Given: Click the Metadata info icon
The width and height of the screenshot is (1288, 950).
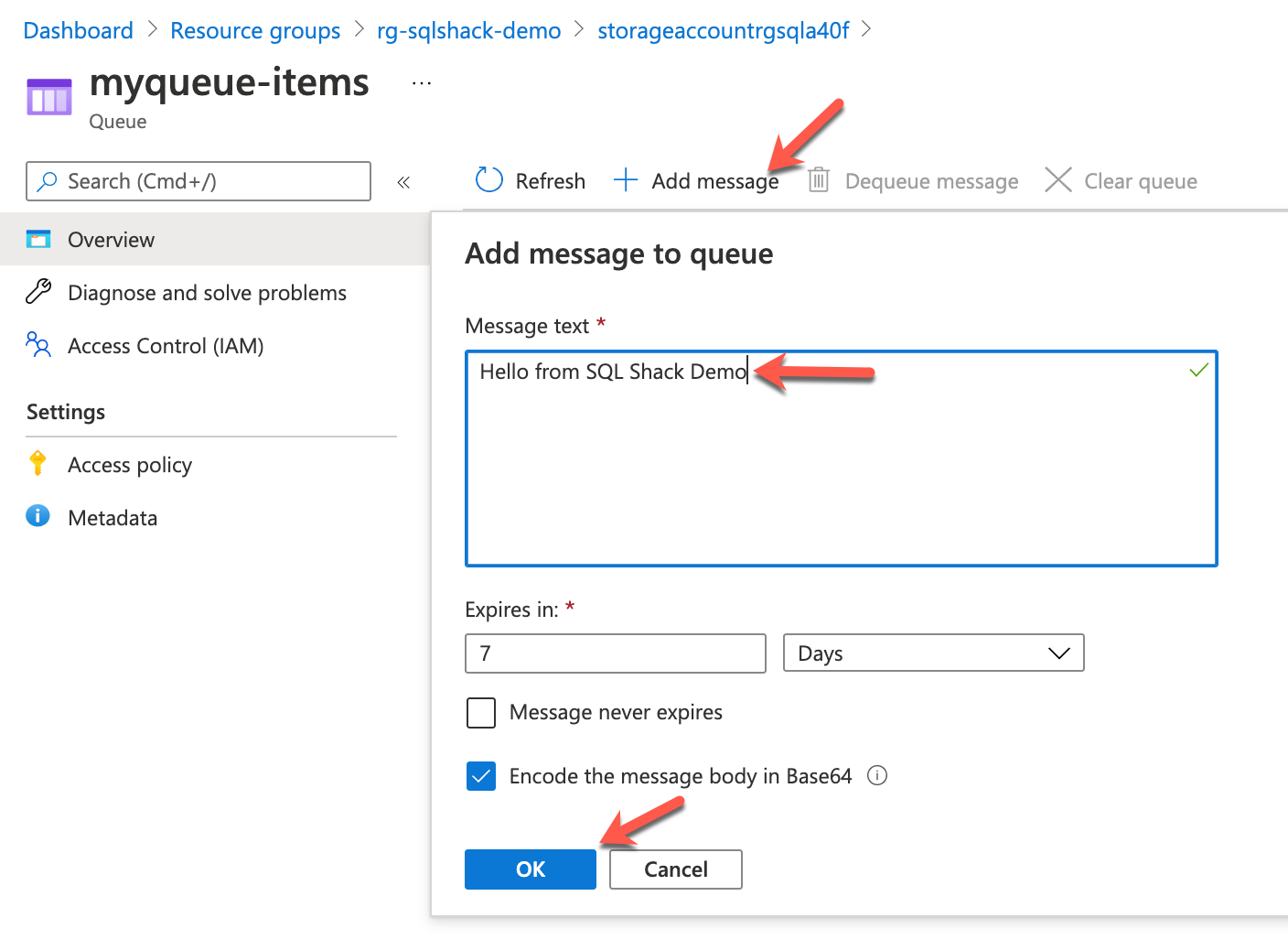Looking at the screenshot, I should pyautogui.click(x=38, y=517).
